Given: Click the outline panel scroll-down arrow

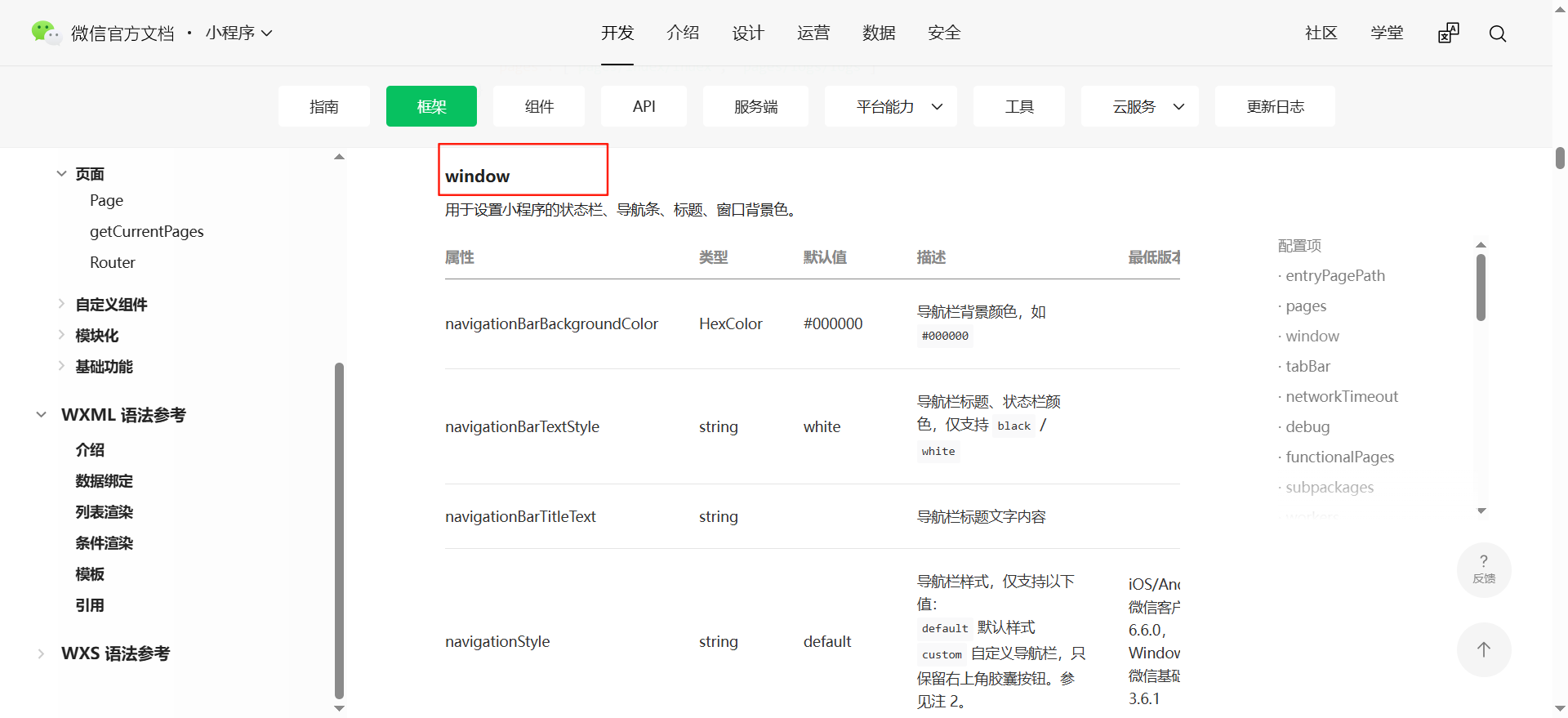Looking at the screenshot, I should pyautogui.click(x=1481, y=511).
